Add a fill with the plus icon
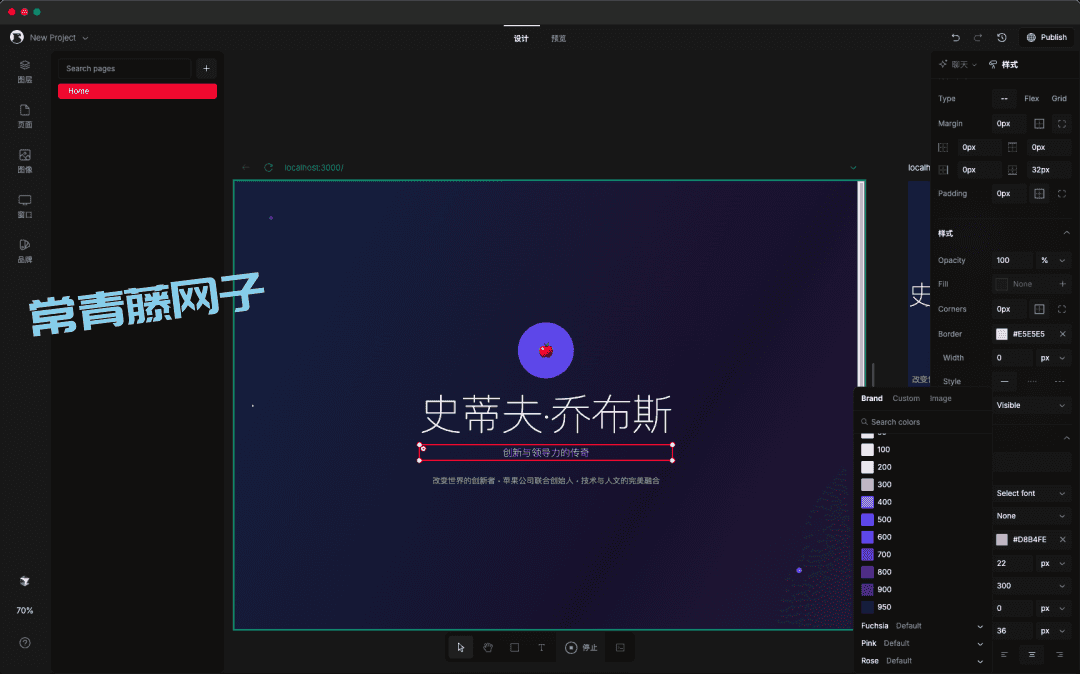Viewport: 1080px width, 674px height. (1062, 284)
